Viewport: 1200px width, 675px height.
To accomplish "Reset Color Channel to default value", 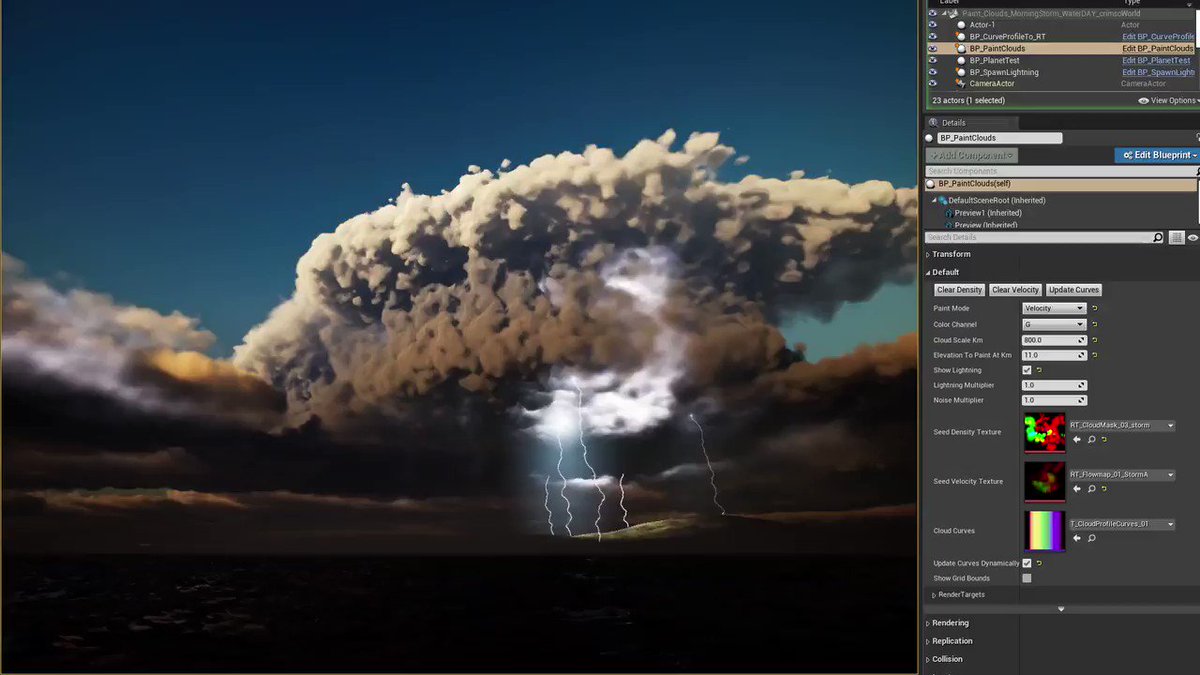I will (x=1095, y=325).
